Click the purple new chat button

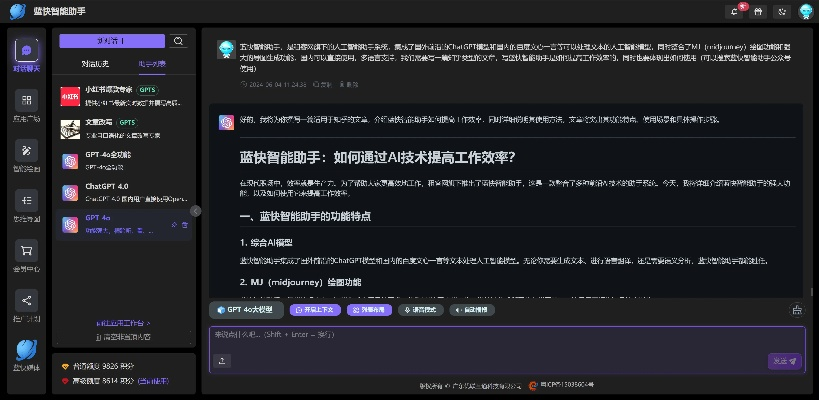(x=111, y=41)
